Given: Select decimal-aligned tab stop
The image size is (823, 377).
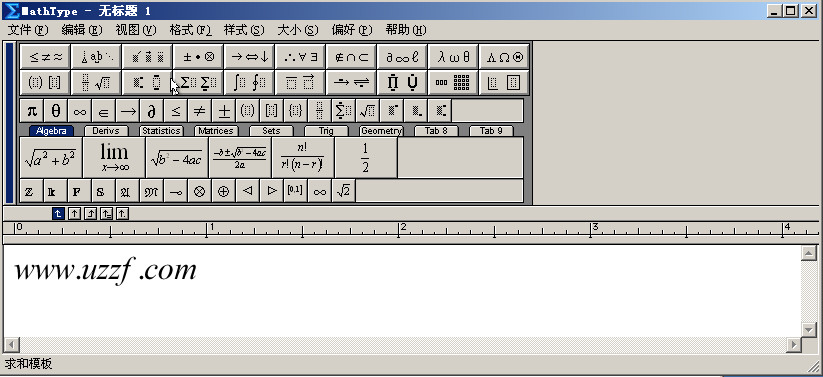Looking at the screenshot, I should click(122, 213).
